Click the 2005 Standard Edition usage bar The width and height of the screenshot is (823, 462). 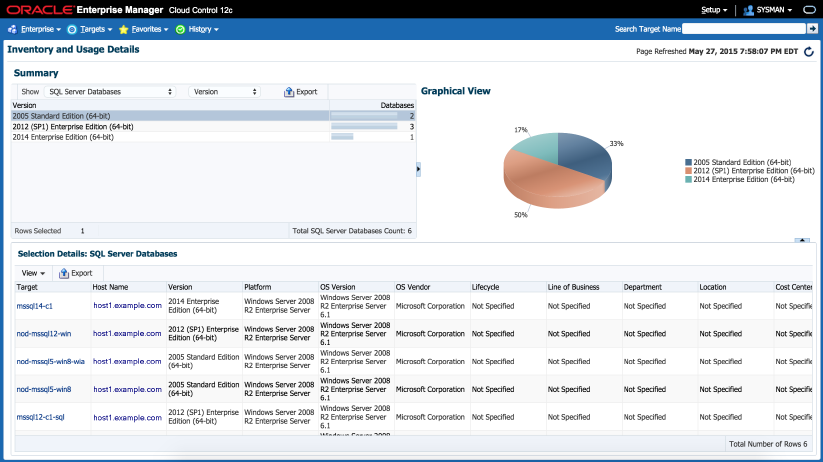[x=364, y=116]
